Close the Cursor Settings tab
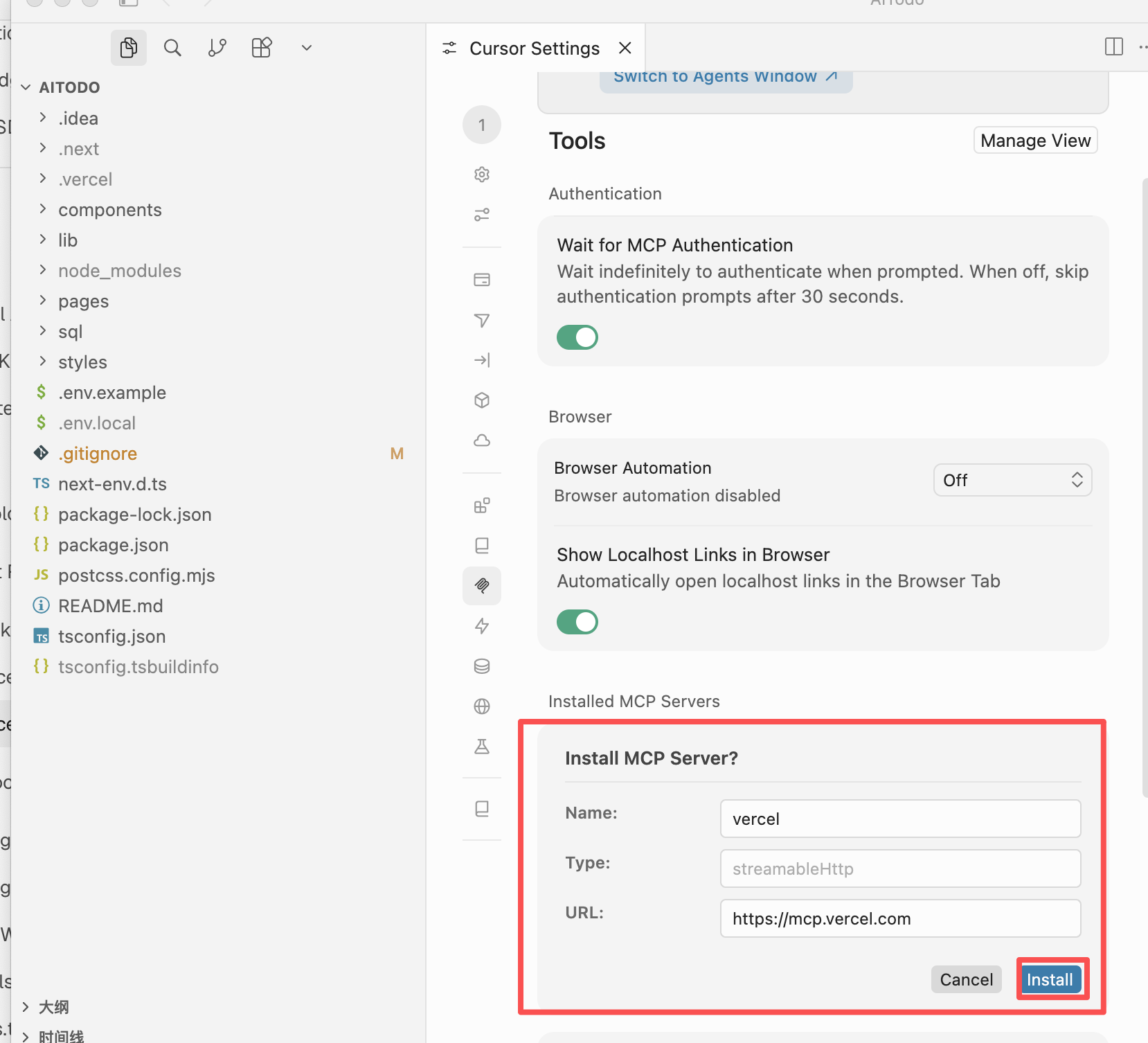 625,48
